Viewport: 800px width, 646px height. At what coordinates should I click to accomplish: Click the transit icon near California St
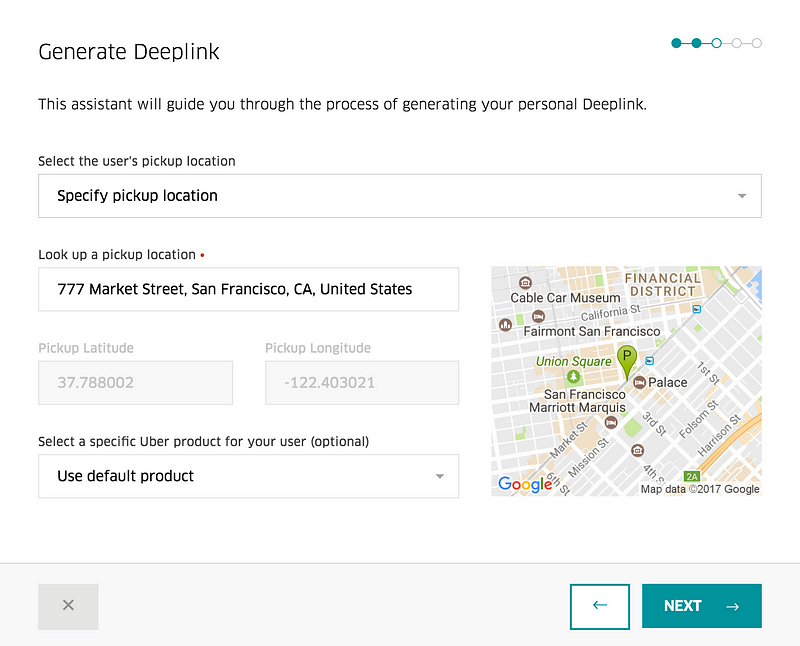pos(696,309)
